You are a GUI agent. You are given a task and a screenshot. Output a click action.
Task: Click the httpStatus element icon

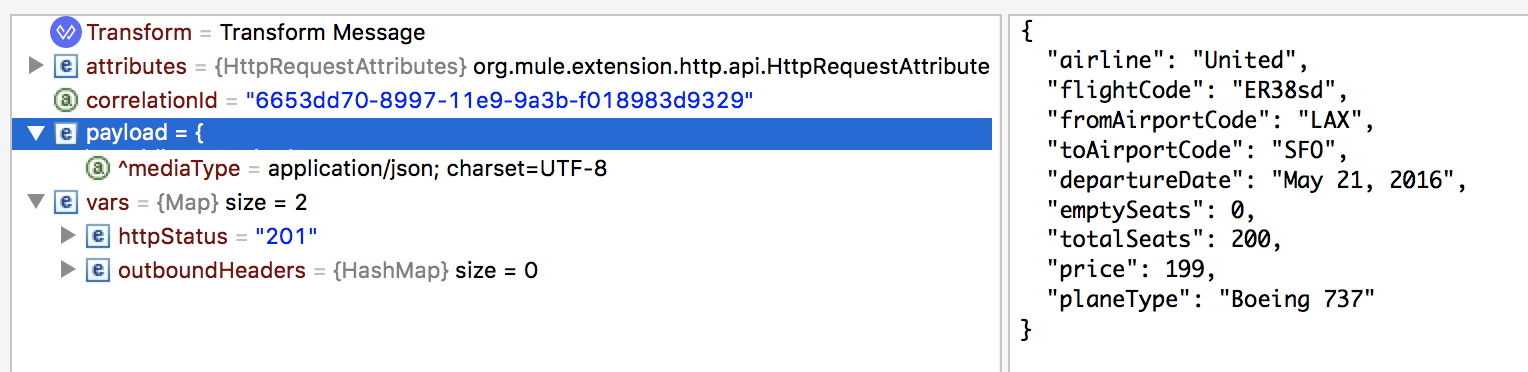click(98, 237)
